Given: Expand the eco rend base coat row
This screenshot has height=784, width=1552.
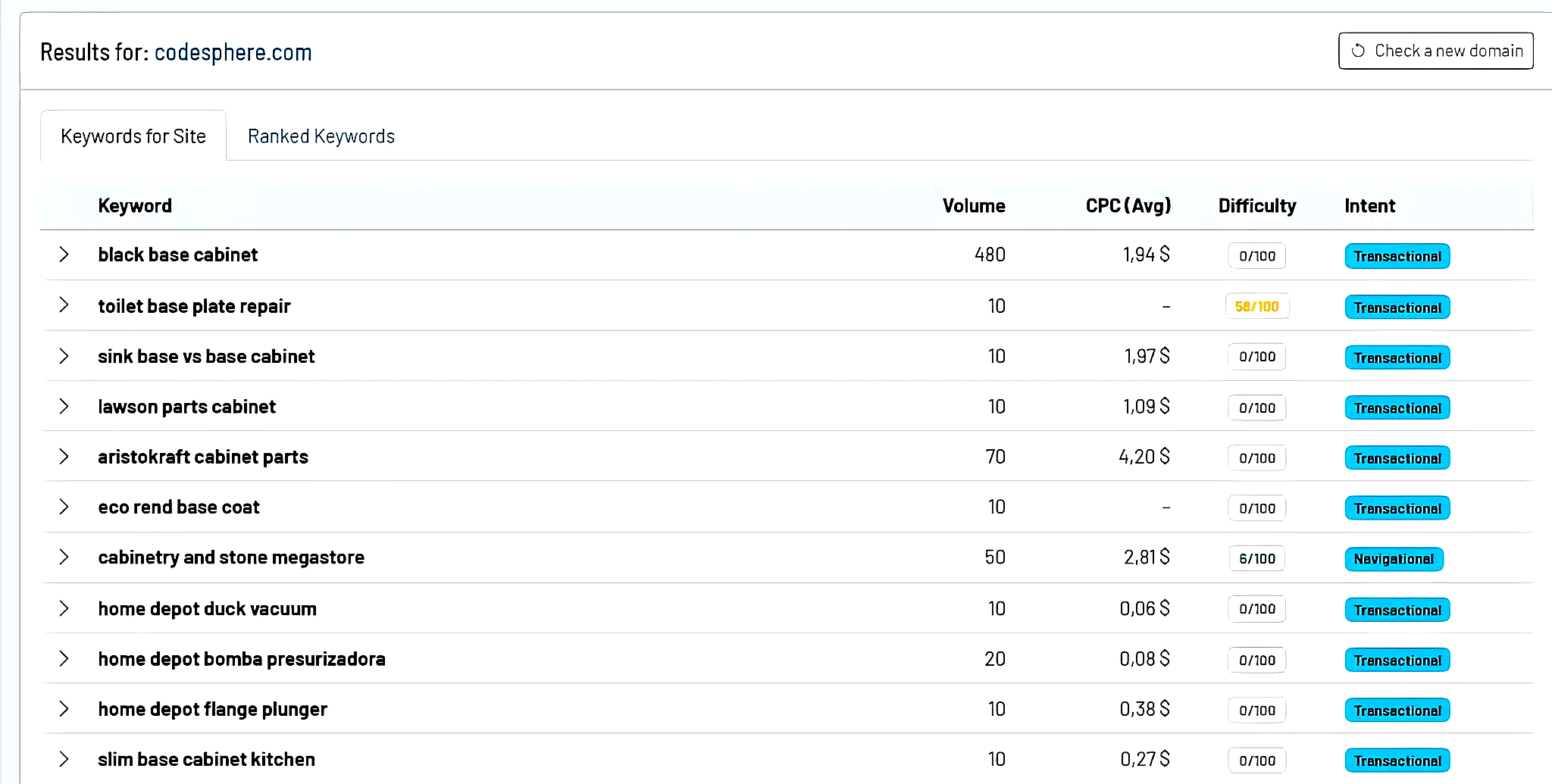Looking at the screenshot, I should point(64,507).
